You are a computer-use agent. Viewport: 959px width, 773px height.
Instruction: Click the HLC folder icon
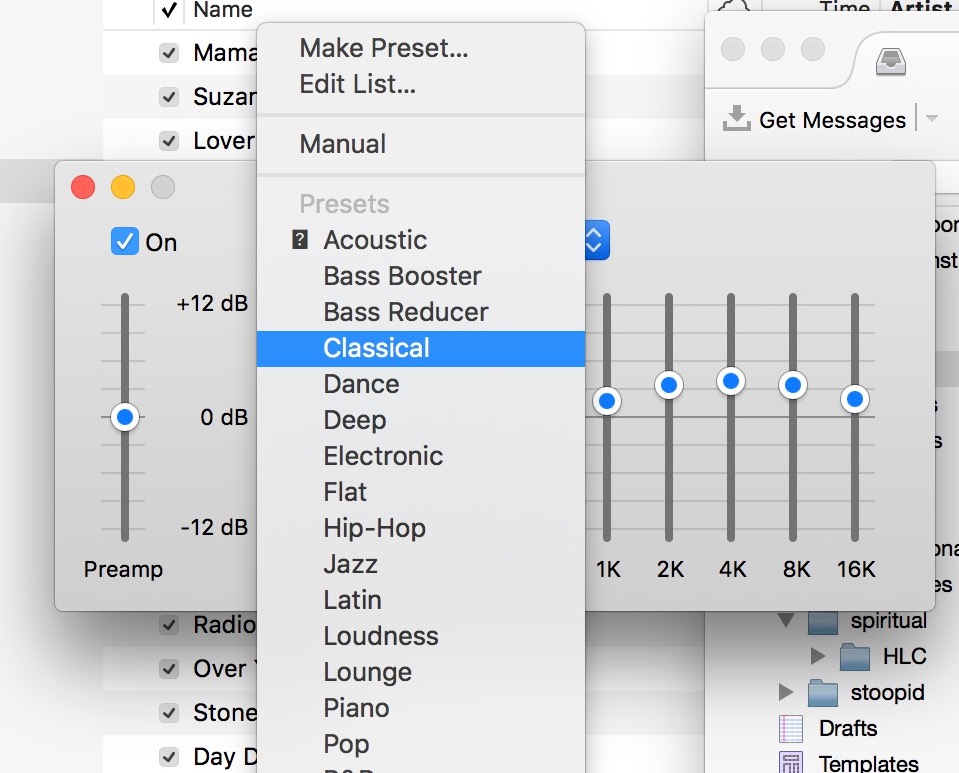(x=854, y=657)
